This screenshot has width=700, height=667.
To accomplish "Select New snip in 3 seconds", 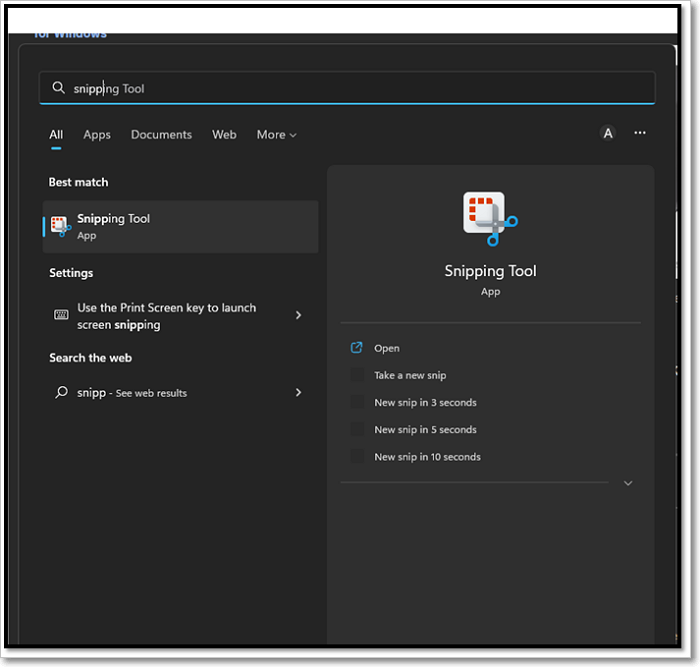I will [x=425, y=402].
